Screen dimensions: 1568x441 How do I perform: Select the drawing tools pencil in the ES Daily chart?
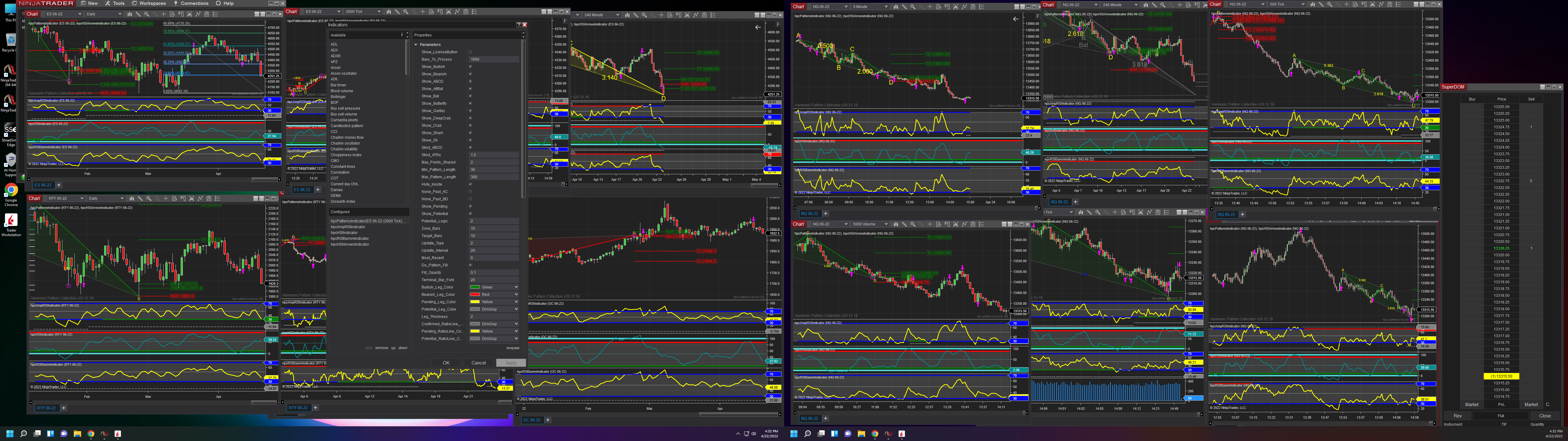(x=138, y=14)
